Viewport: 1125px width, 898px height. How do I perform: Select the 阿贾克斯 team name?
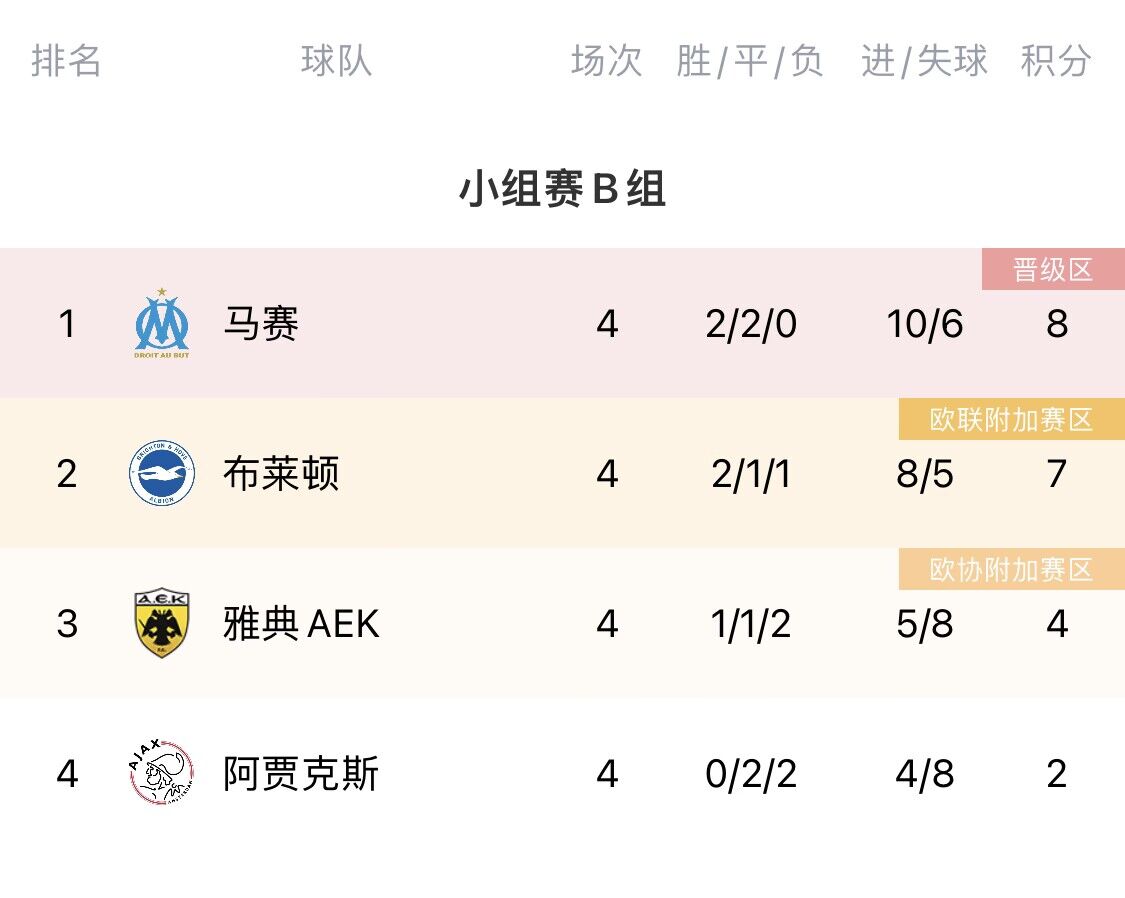301,774
